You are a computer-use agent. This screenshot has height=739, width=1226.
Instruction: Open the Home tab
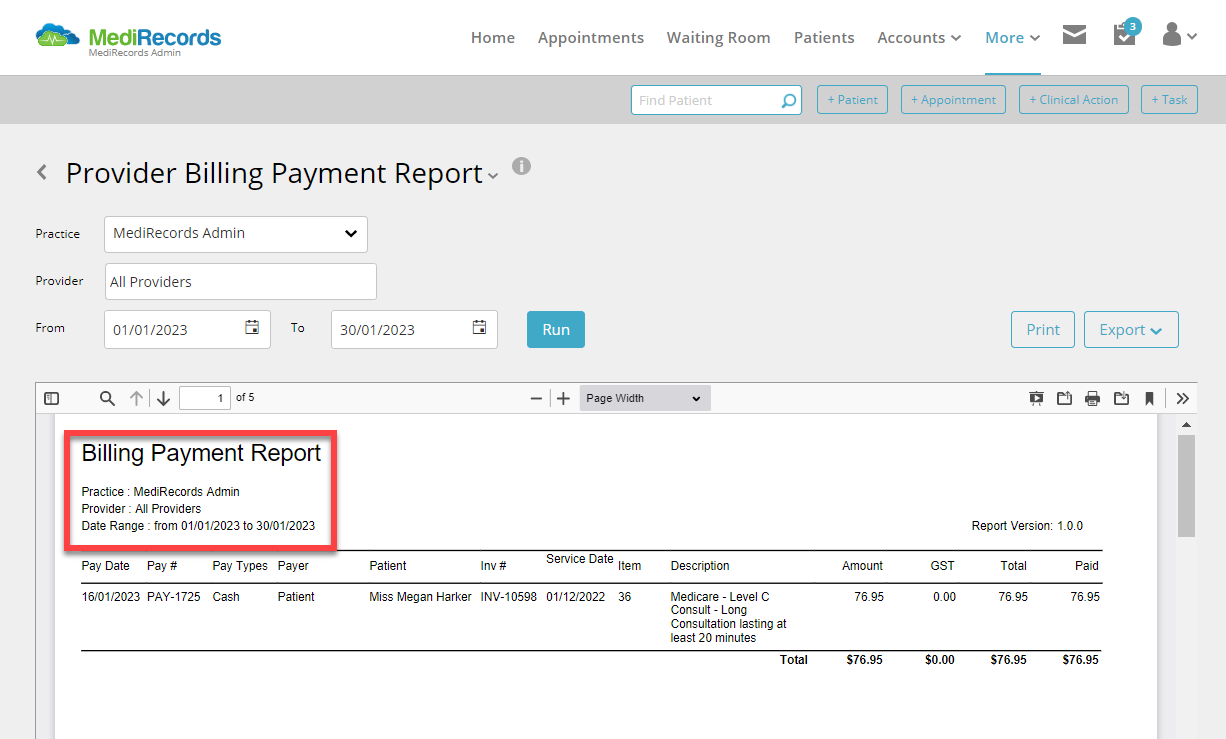493,38
